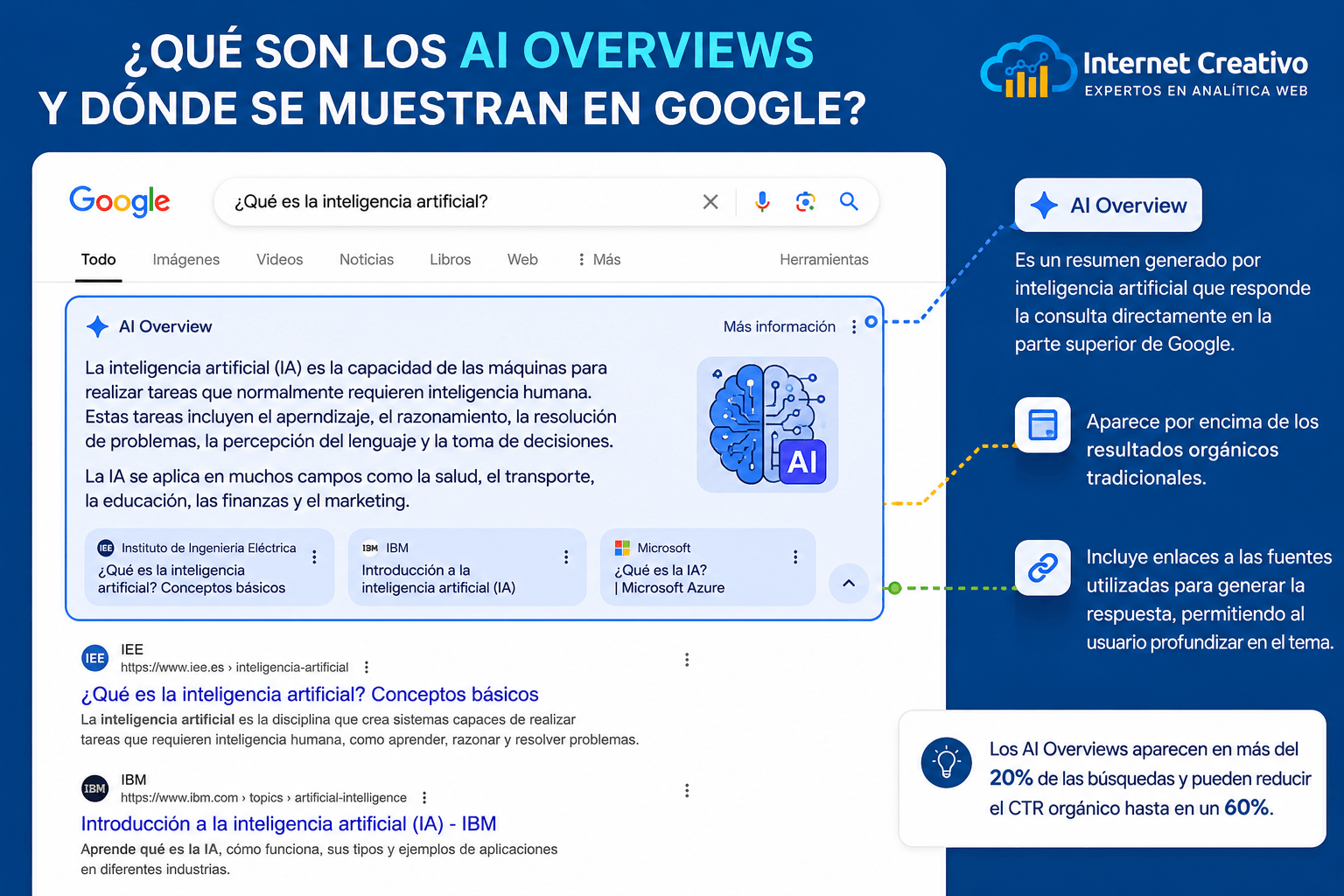Open the Instituto de Ingeniería Eléctrica source card

coord(209,567)
